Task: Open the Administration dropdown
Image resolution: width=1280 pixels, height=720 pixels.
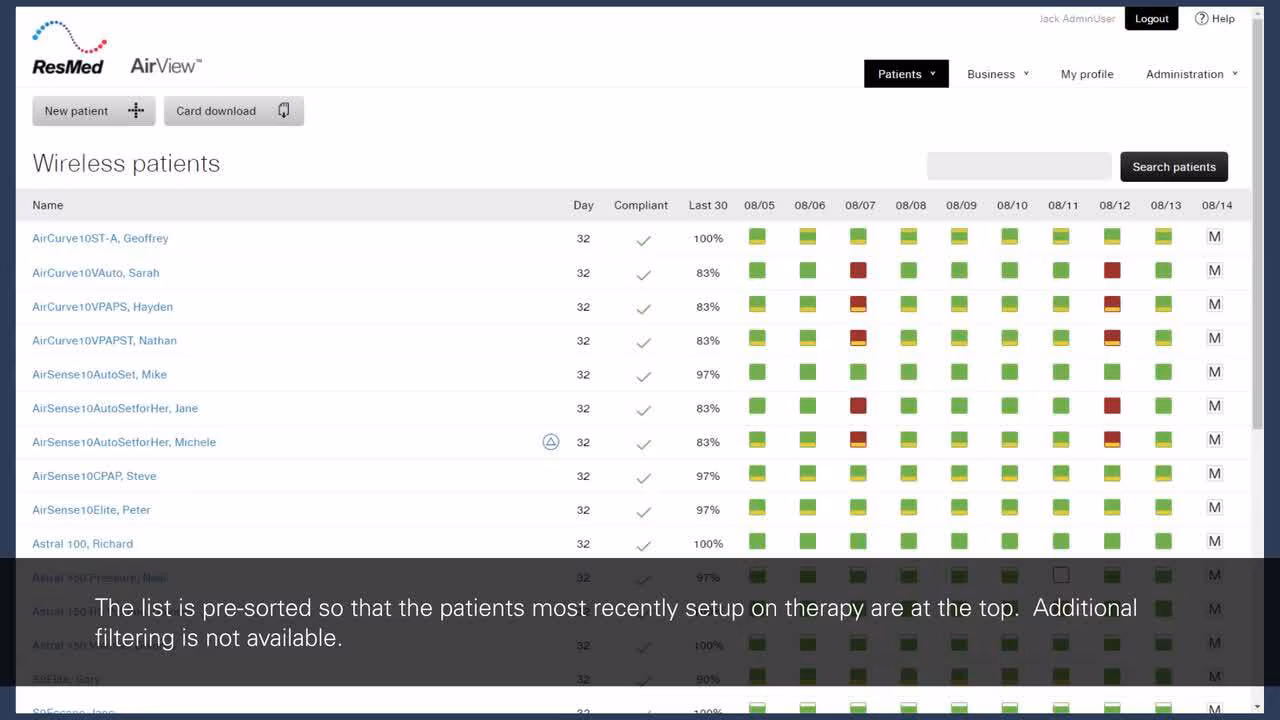Action: pos(1191,74)
